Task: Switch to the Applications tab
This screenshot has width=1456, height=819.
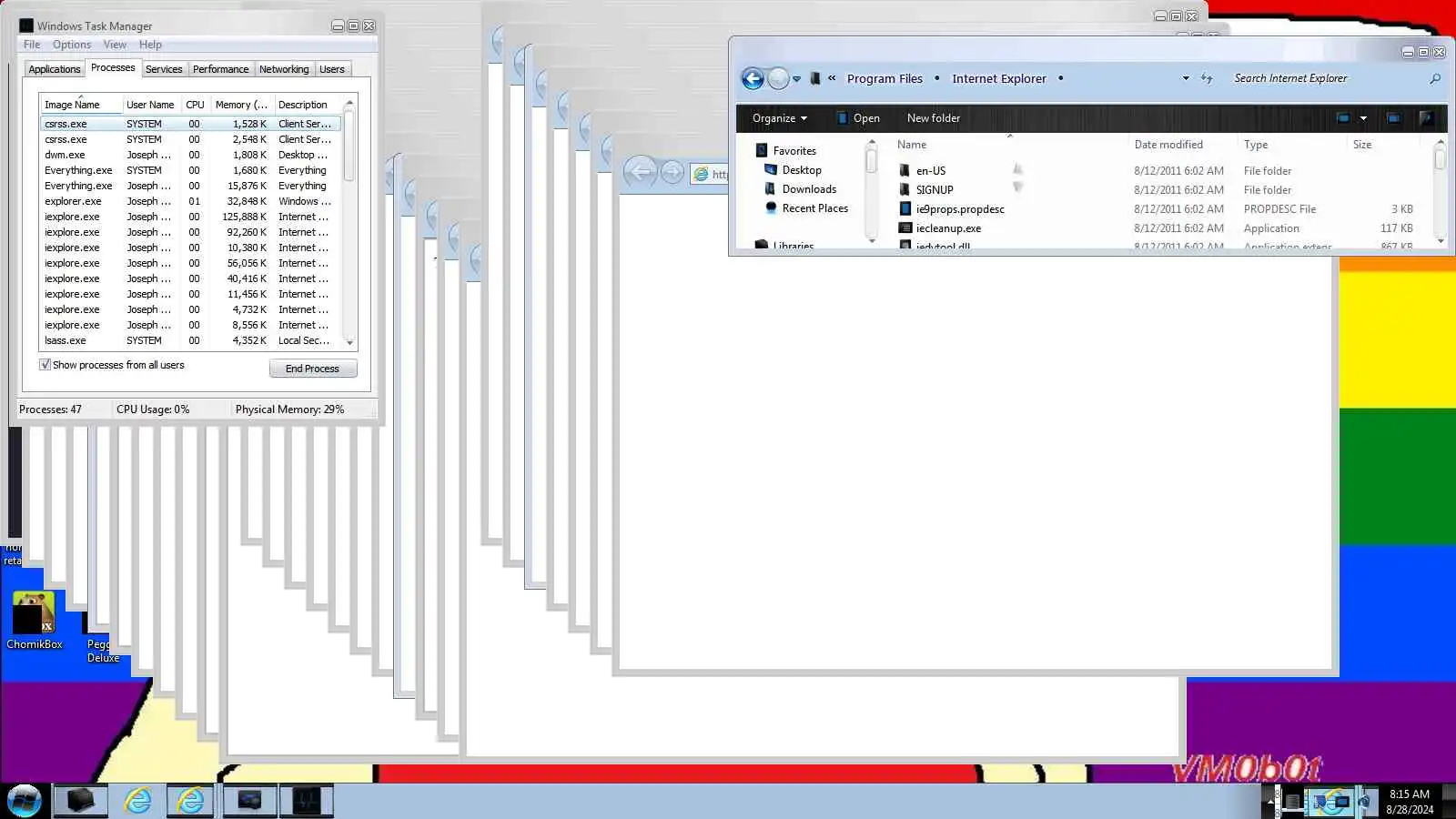Action: (55, 69)
